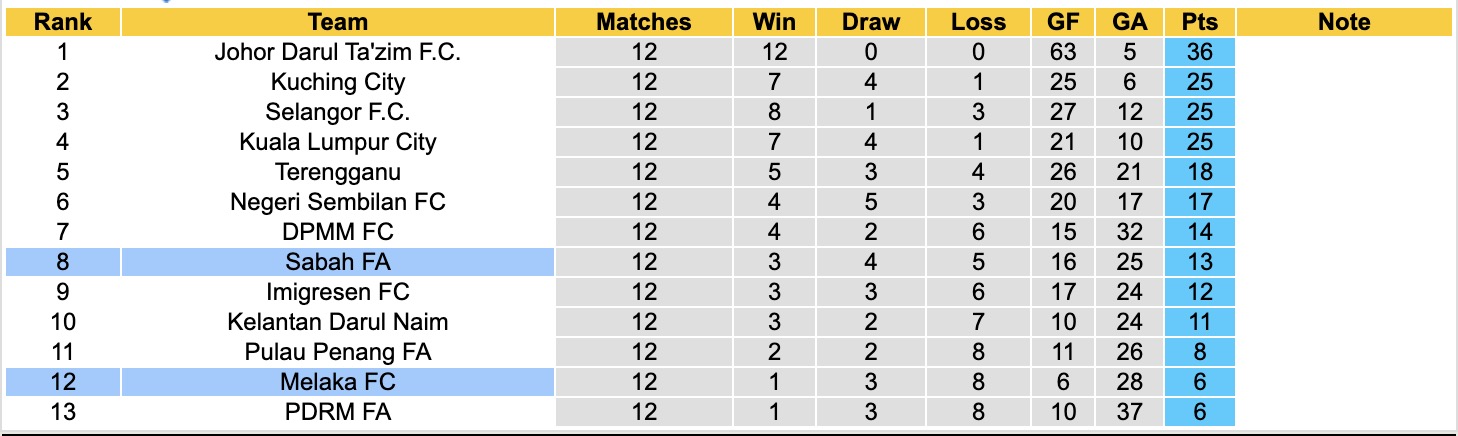1458x436 pixels.
Task: Click Johor's 36 points cell
Action: 1199,52
